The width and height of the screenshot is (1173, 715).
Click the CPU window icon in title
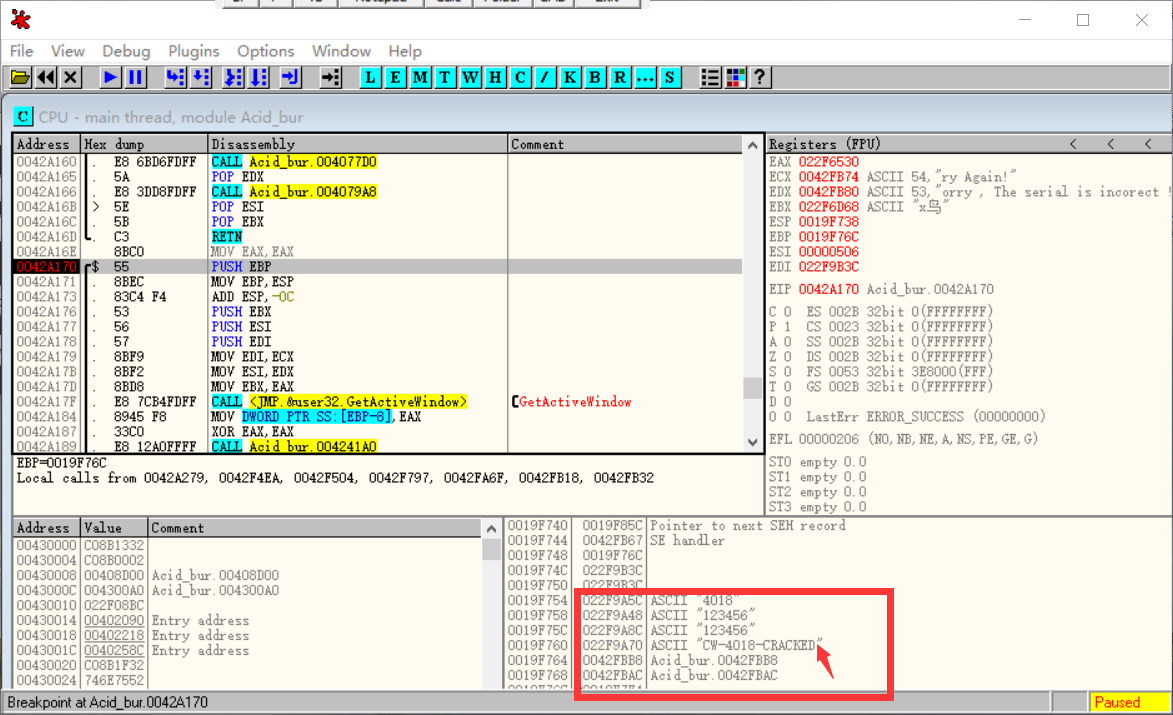[23, 117]
